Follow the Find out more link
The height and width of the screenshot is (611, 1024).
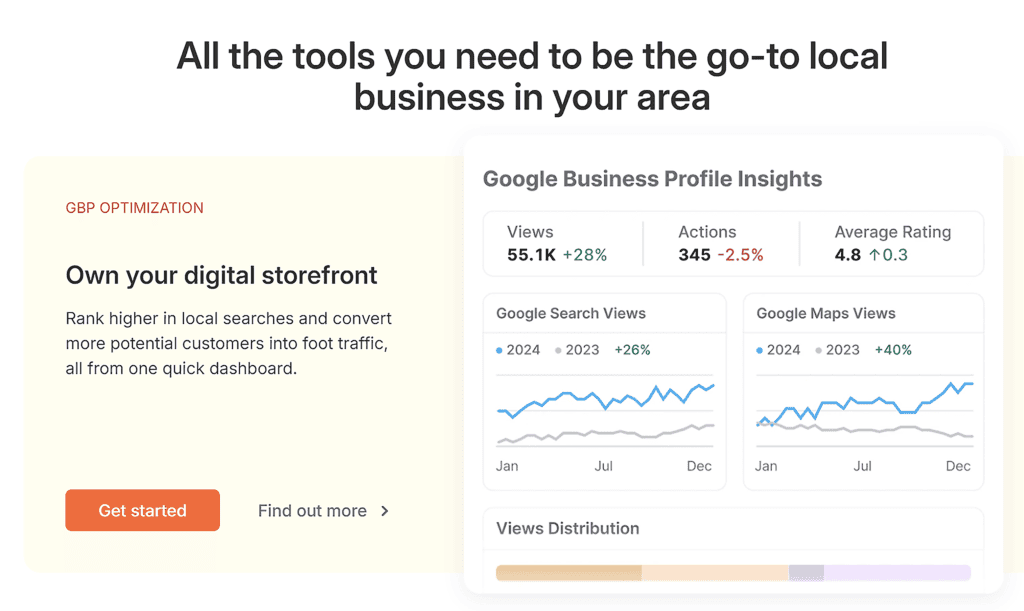click(311, 510)
